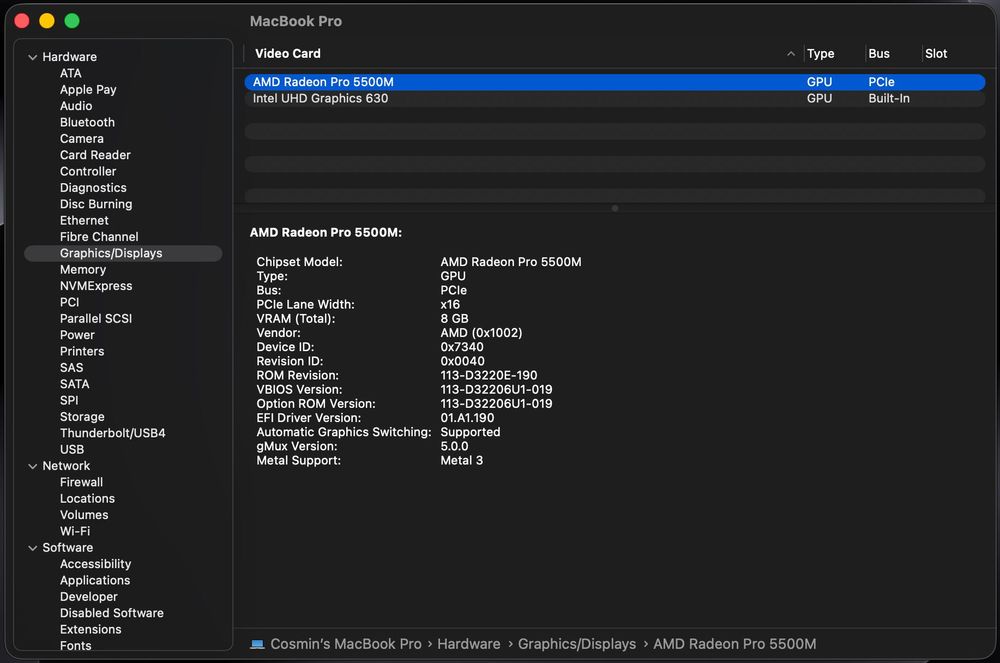
Task: Collapse the Hardware section in sidebar
Action: pos(33,57)
